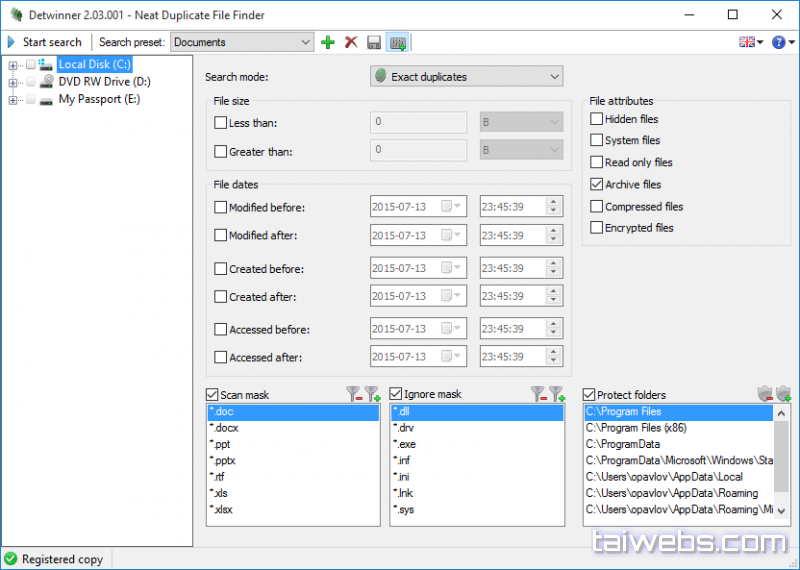Uncheck the Archive files checkbox
This screenshot has width=800, height=570.
(597, 184)
